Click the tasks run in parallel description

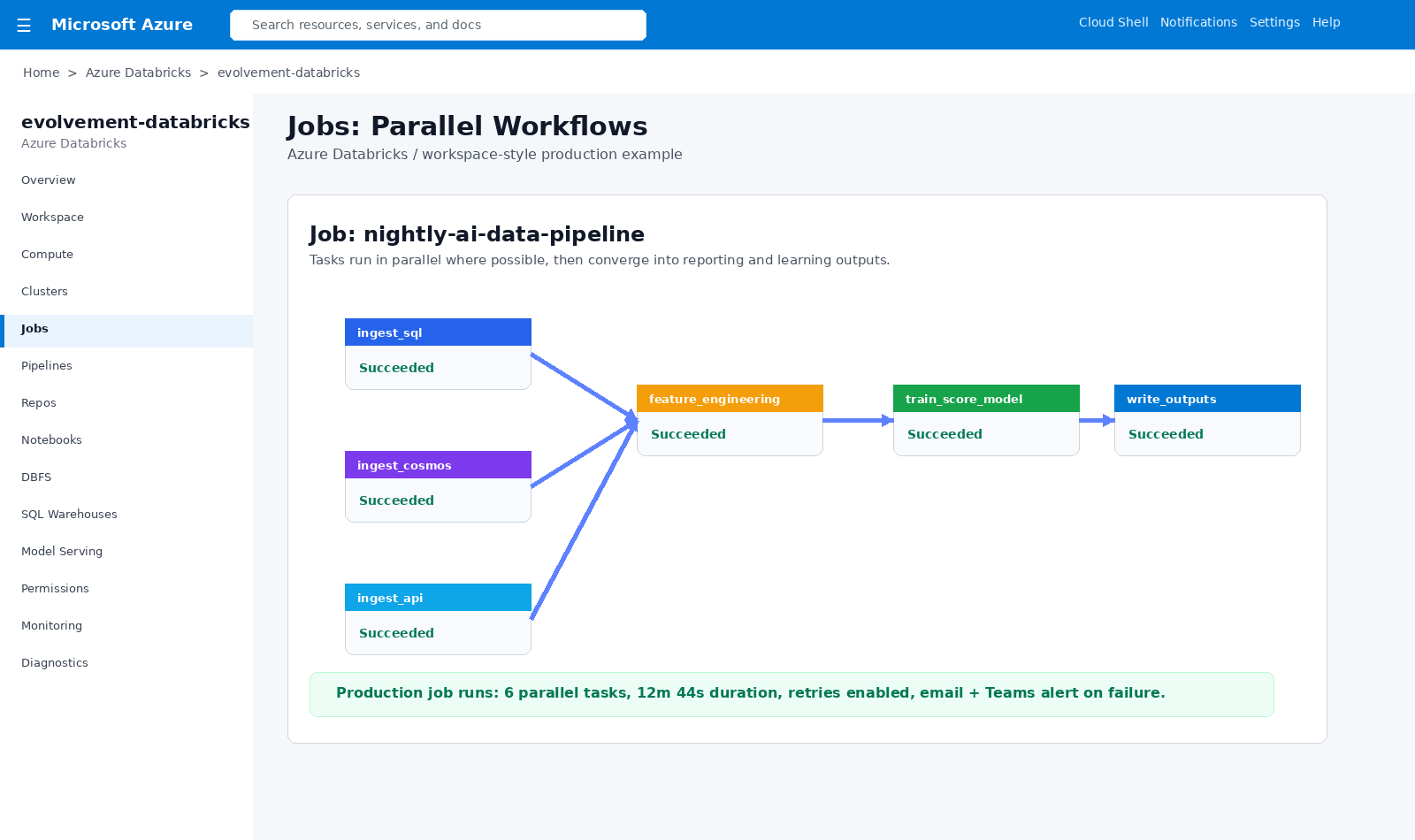coord(600,260)
